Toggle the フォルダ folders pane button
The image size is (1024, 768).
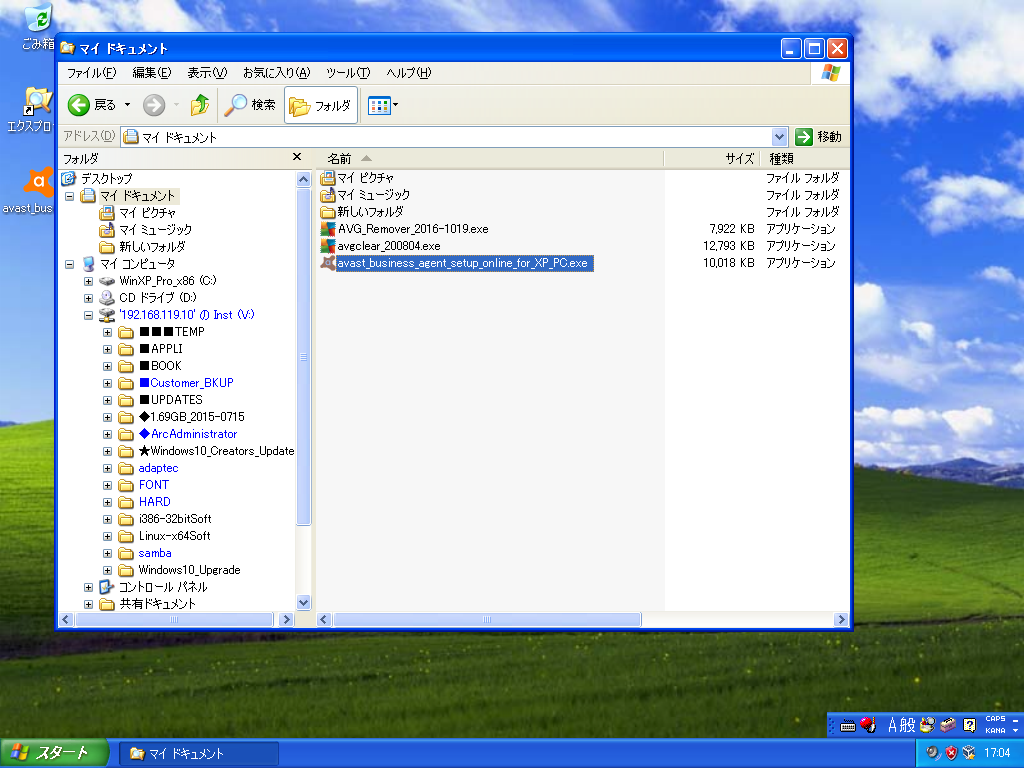pyautogui.click(x=321, y=105)
